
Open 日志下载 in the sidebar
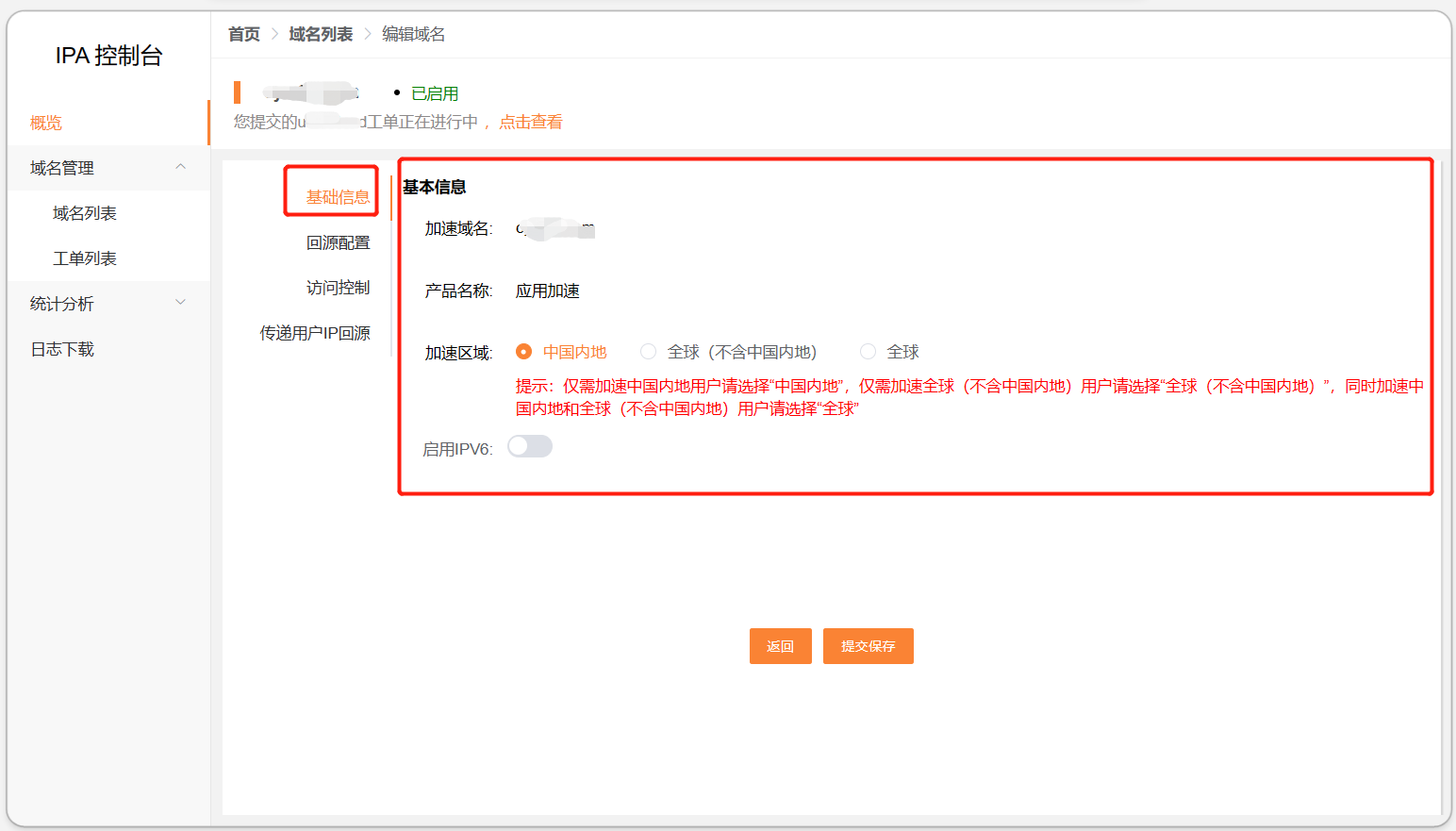[62, 349]
